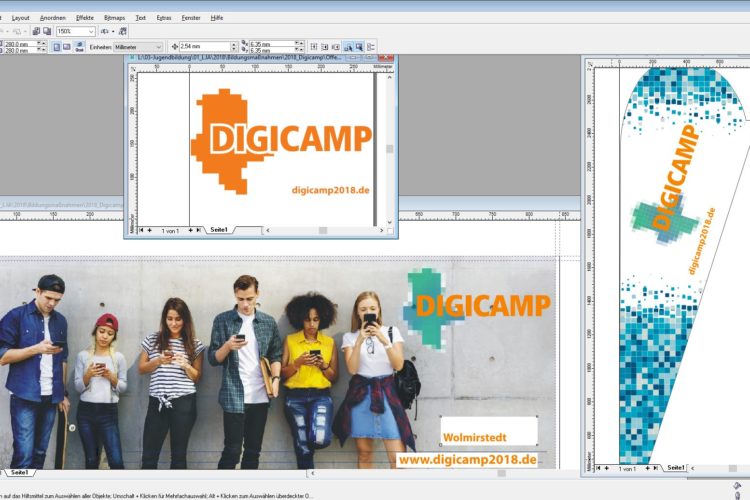
Task: Open the Text menu
Action: pyautogui.click(x=140, y=18)
